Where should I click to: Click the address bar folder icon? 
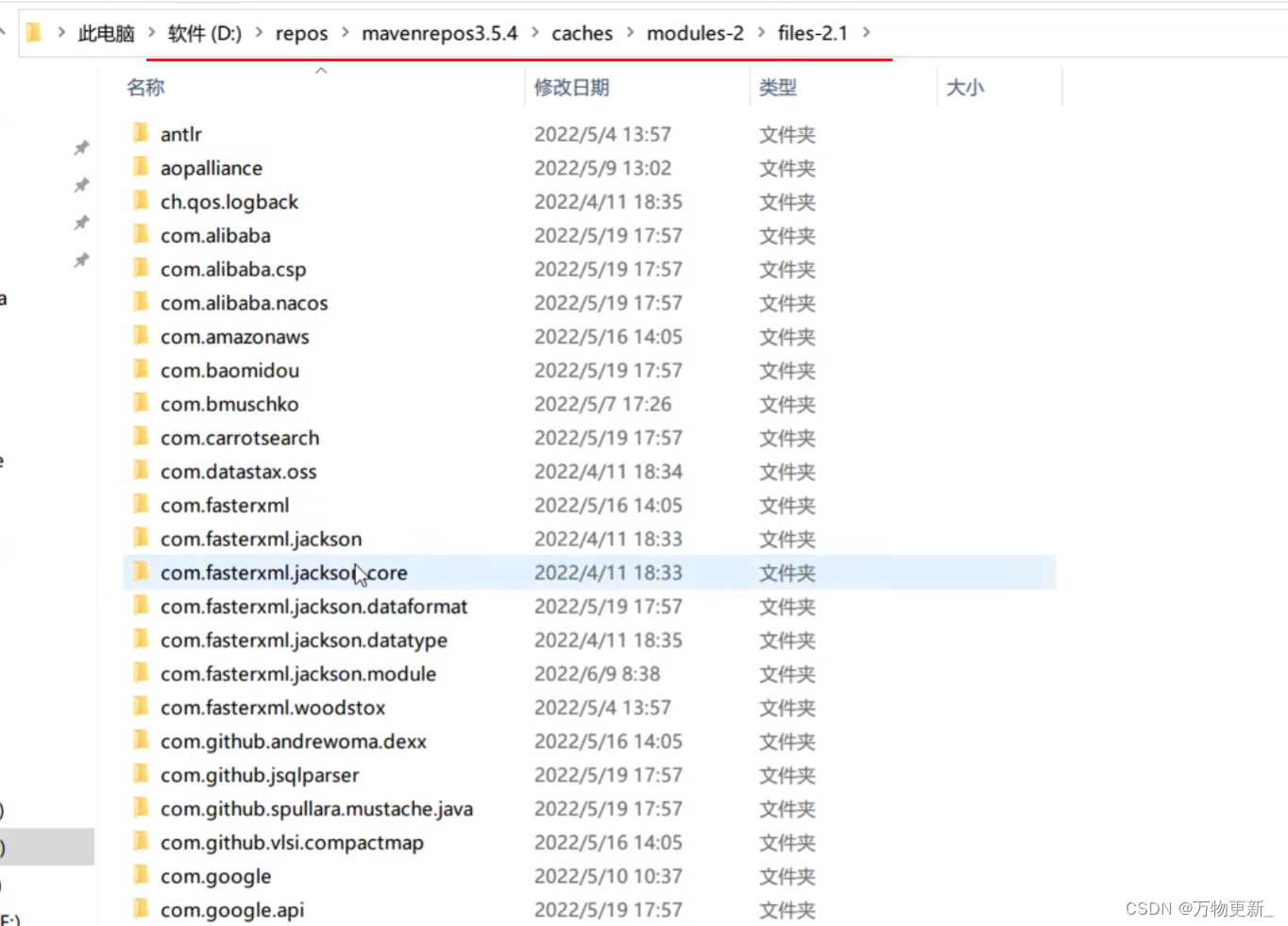pyautogui.click(x=34, y=33)
